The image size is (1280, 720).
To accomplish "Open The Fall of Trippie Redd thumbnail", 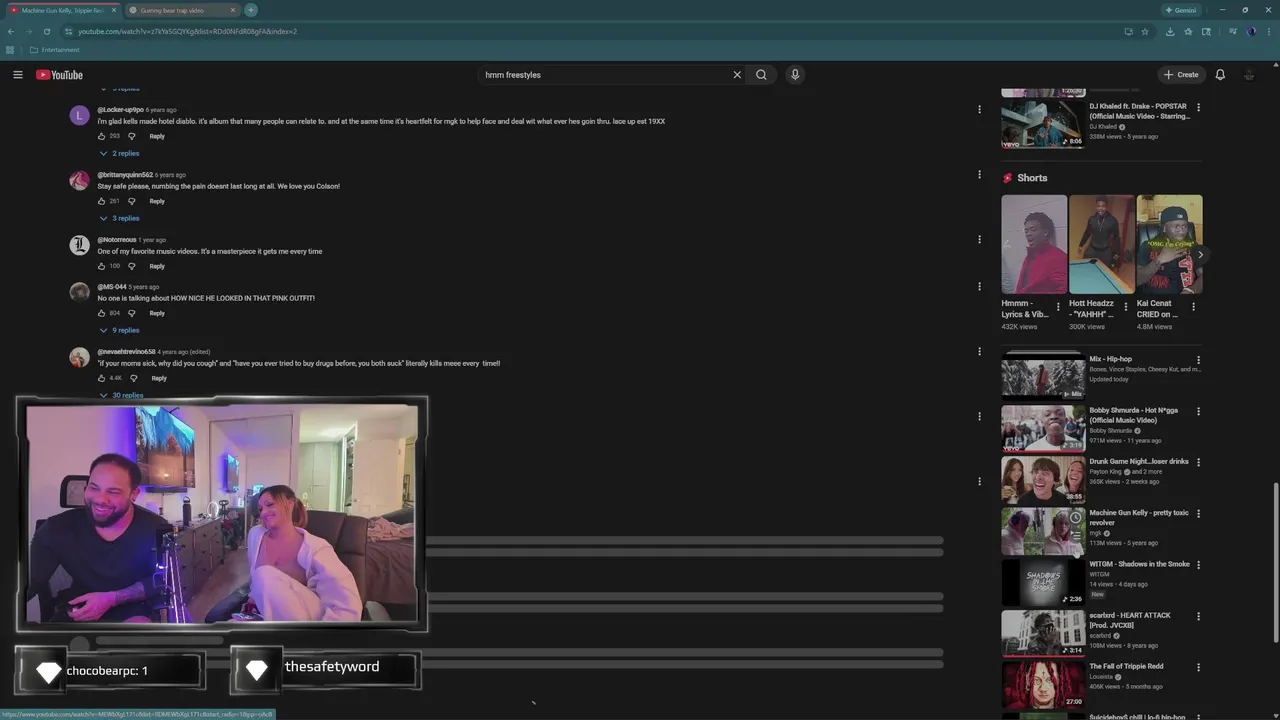I will [x=1043, y=685].
